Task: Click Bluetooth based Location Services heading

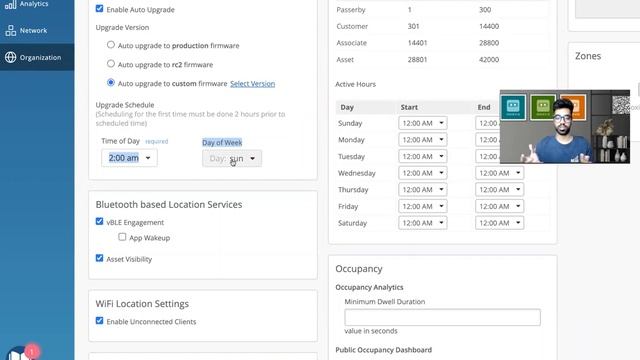Action: (169, 204)
